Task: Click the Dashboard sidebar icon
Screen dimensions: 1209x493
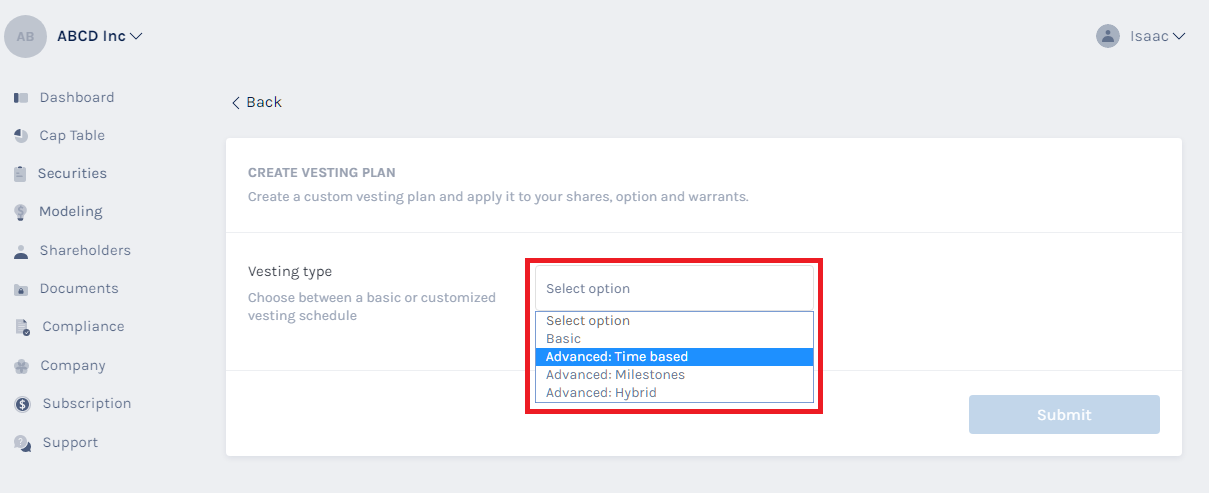Action: point(20,98)
